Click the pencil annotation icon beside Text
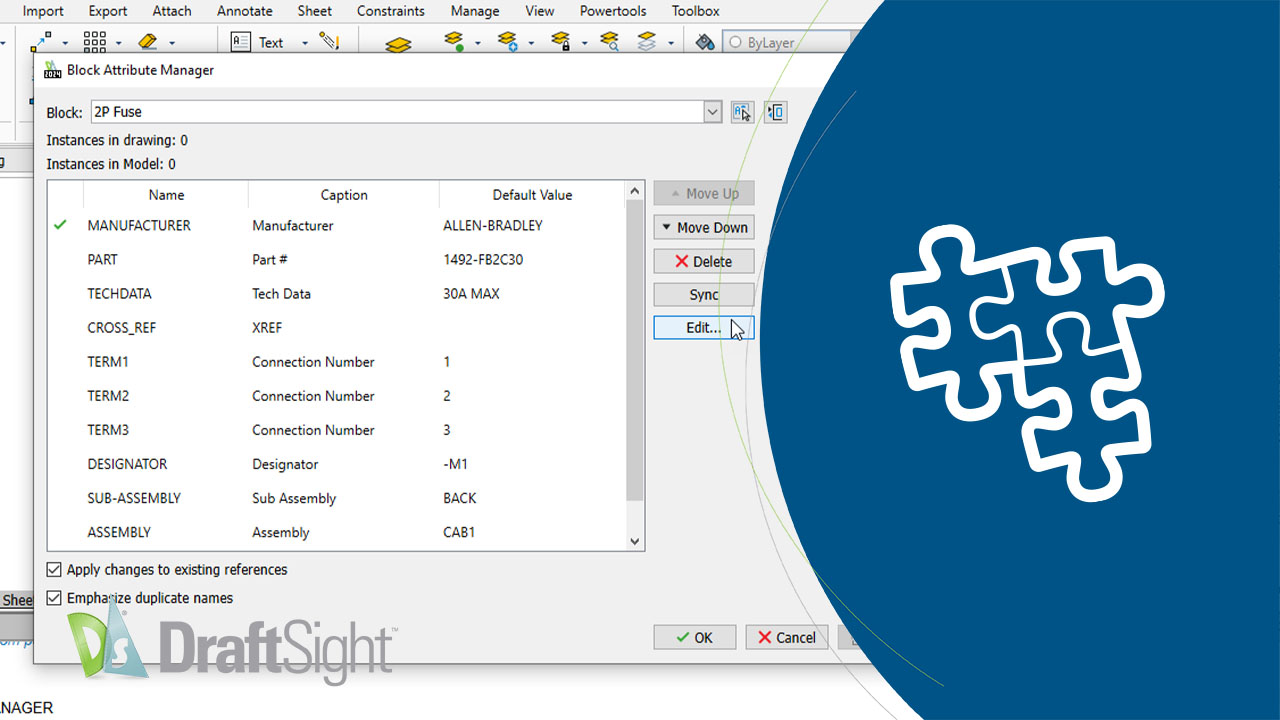The width and height of the screenshot is (1280, 720). pyautogui.click(x=329, y=42)
